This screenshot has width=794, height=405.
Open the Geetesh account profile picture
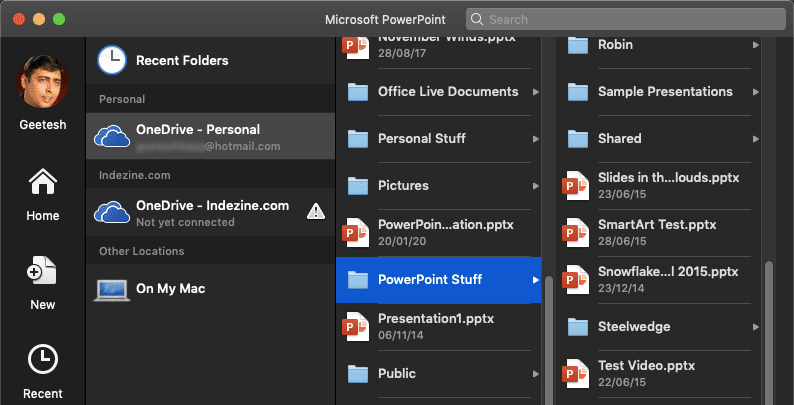pos(43,83)
